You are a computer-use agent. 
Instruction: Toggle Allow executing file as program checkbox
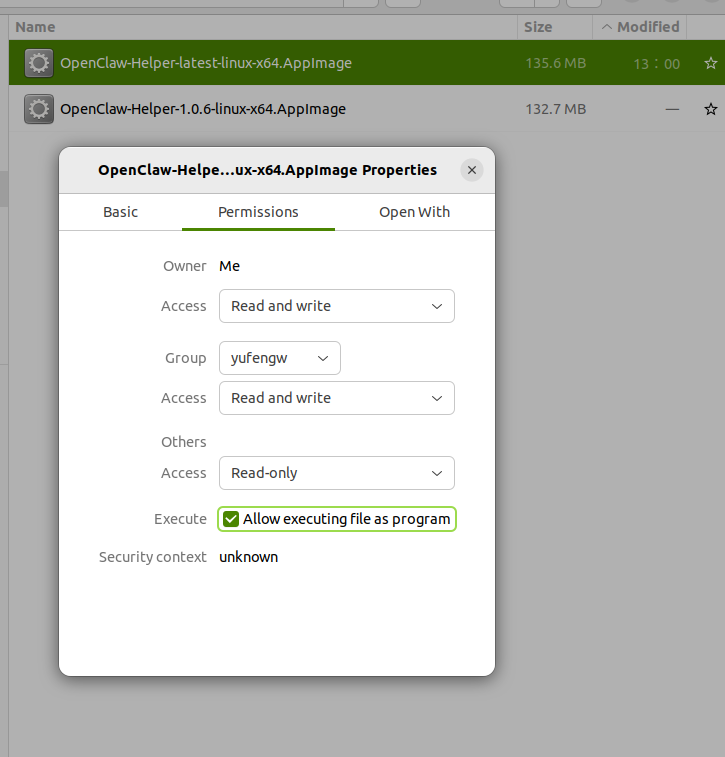coord(231,519)
